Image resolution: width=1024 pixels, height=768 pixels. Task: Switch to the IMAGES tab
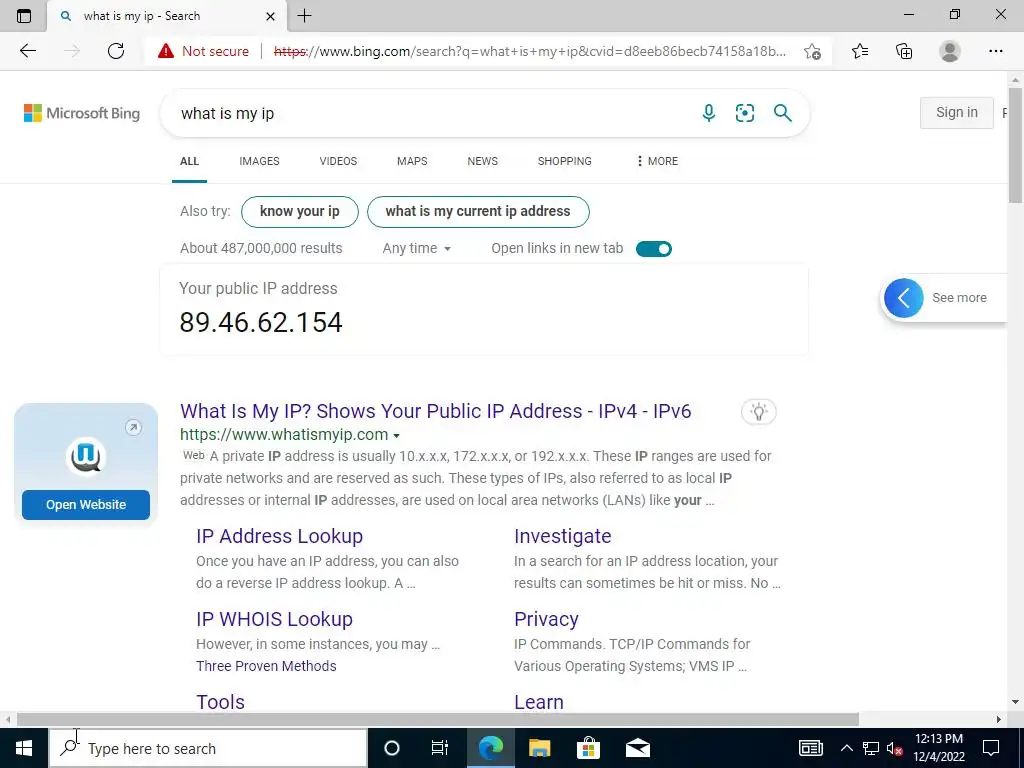point(259,161)
